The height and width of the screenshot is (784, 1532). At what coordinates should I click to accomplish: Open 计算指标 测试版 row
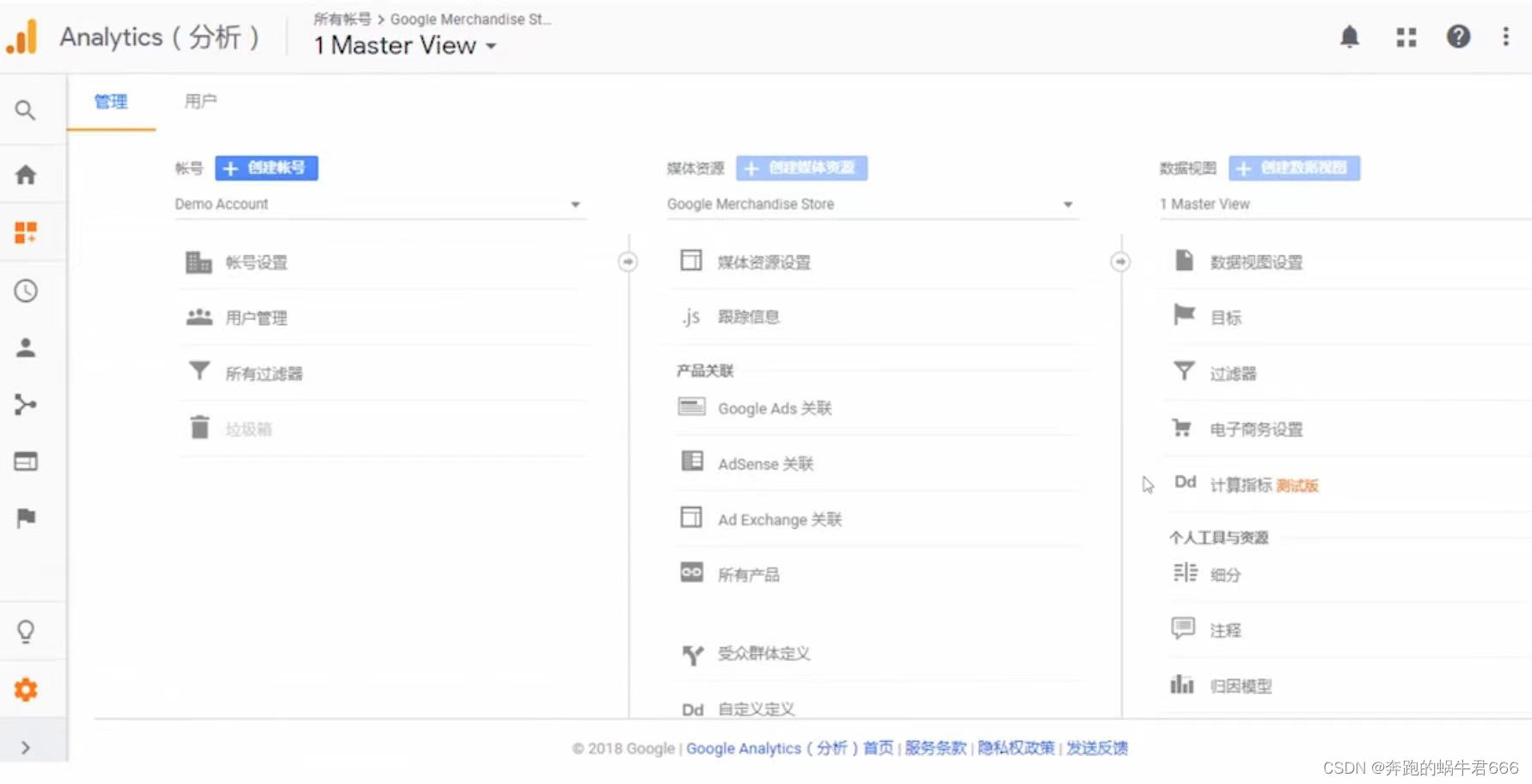point(1347,485)
